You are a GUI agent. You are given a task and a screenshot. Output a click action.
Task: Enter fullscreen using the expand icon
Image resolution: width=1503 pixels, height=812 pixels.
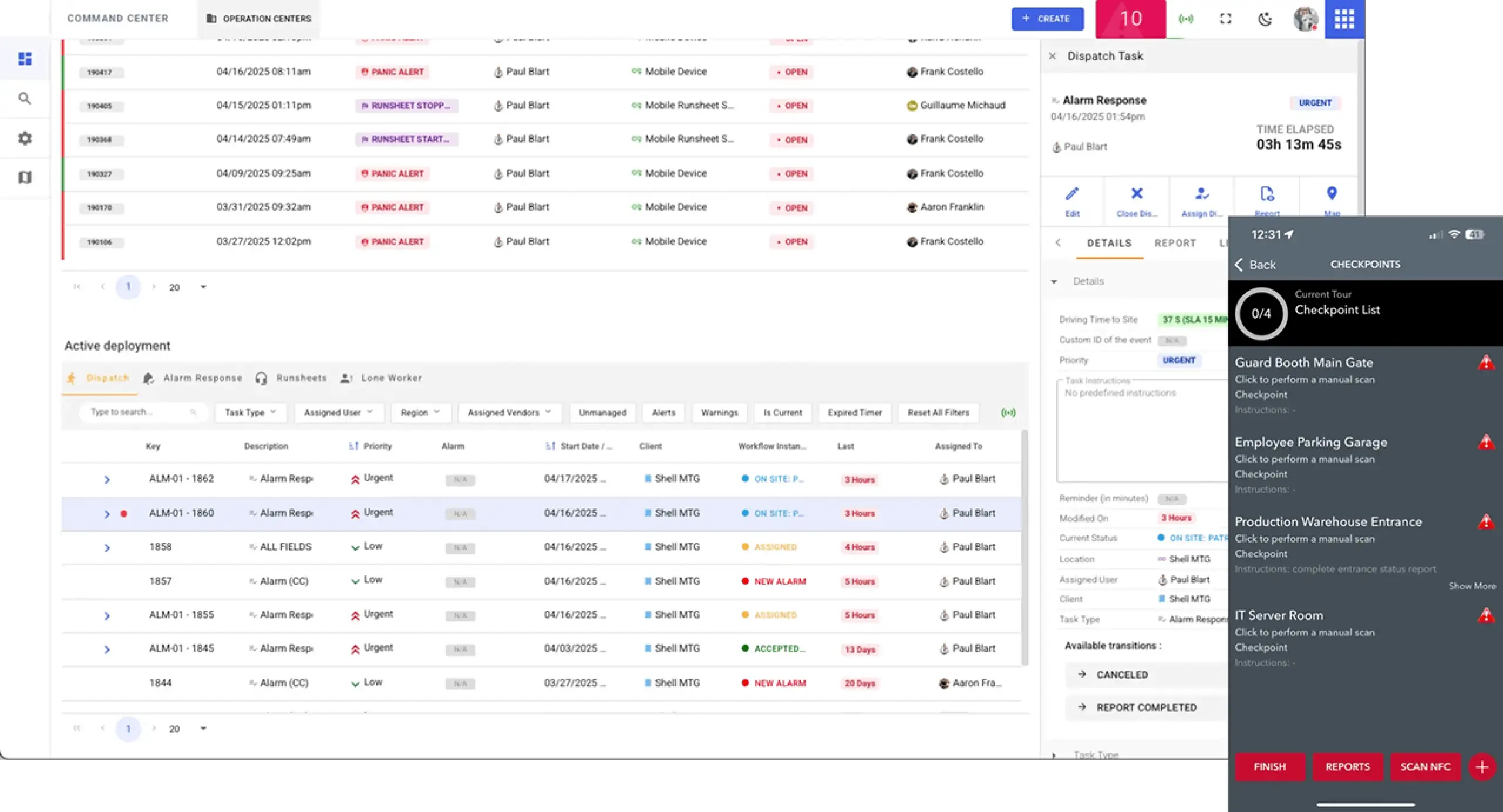coord(1226,18)
